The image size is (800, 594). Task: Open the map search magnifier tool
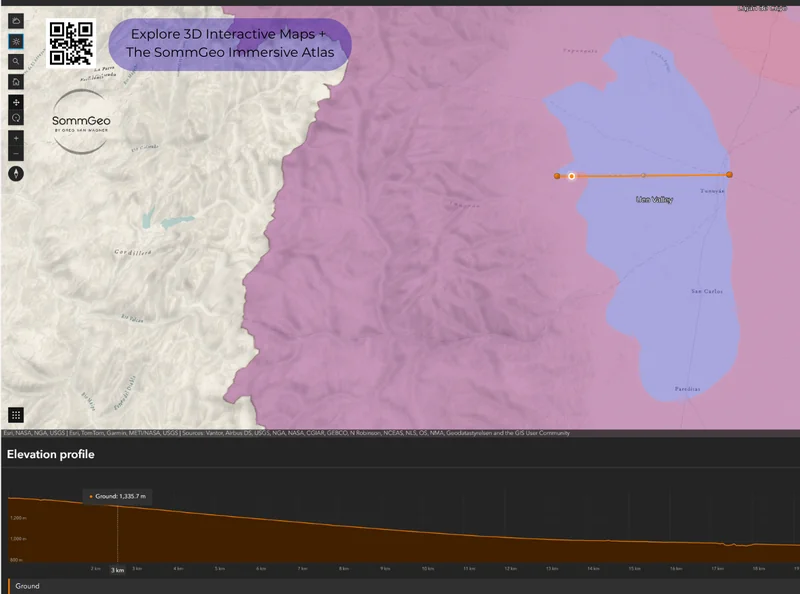pos(16,62)
